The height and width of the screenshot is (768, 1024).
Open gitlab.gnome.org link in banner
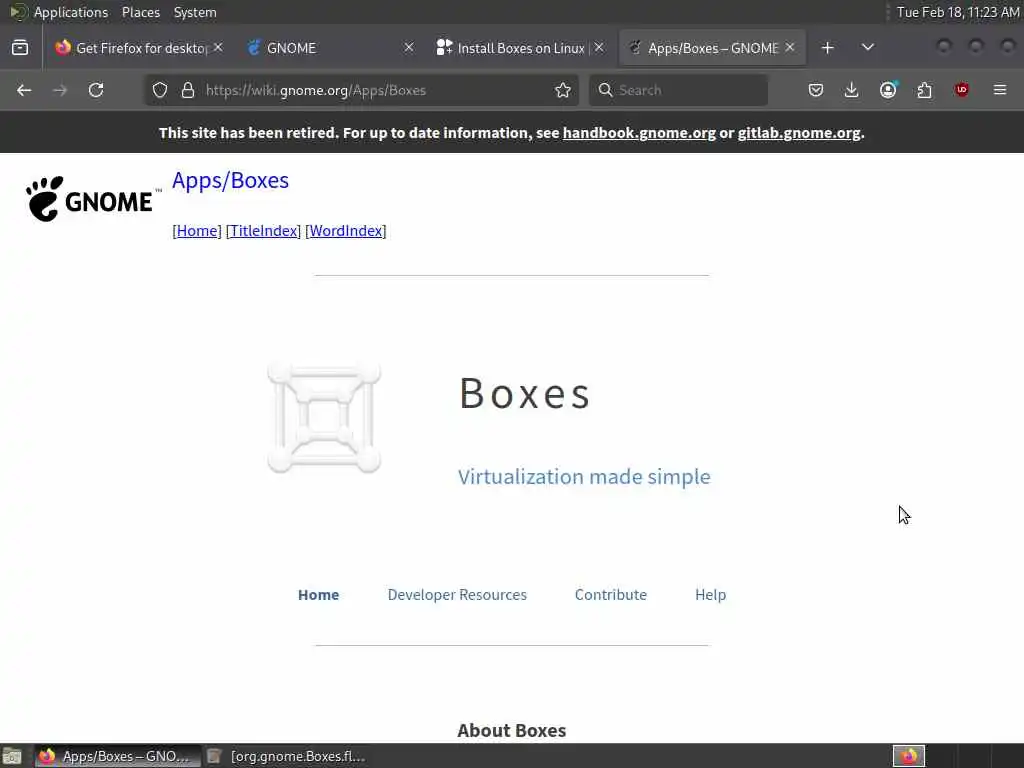799,133
